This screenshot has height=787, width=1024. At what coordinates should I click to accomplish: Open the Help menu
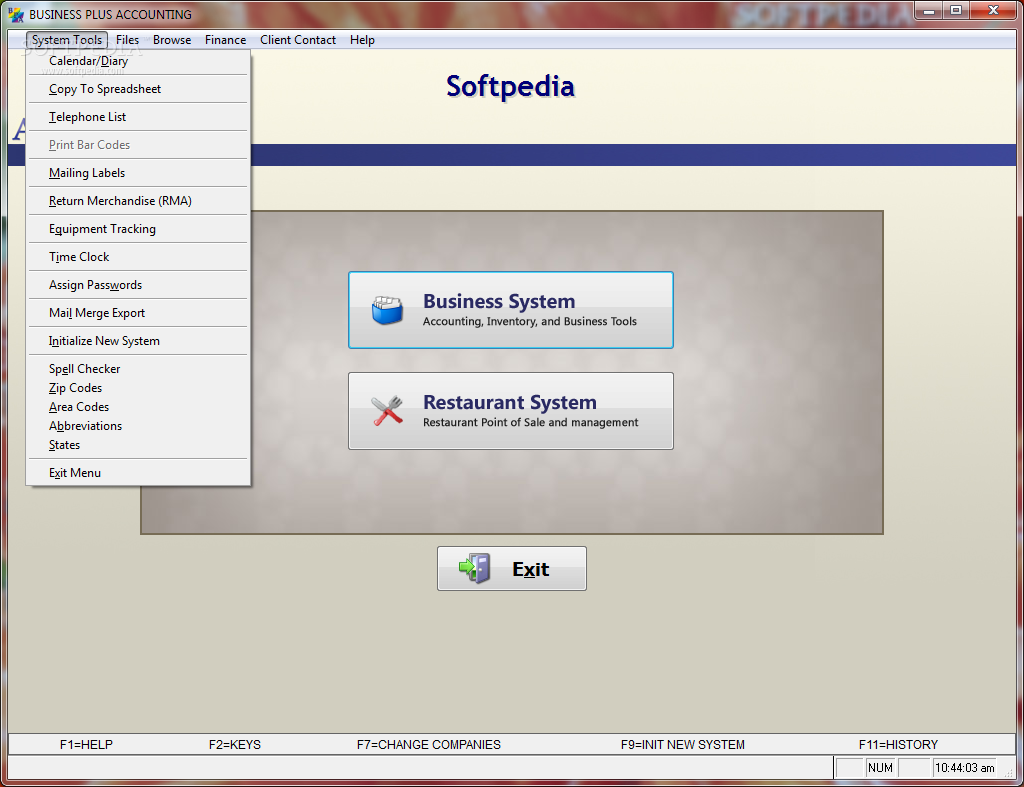pyautogui.click(x=362, y=40)
